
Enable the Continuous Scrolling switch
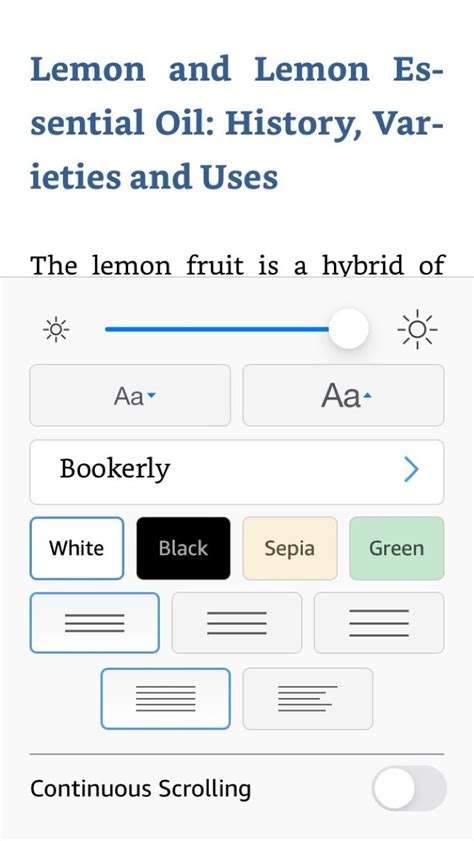click(x=410, y=788)
